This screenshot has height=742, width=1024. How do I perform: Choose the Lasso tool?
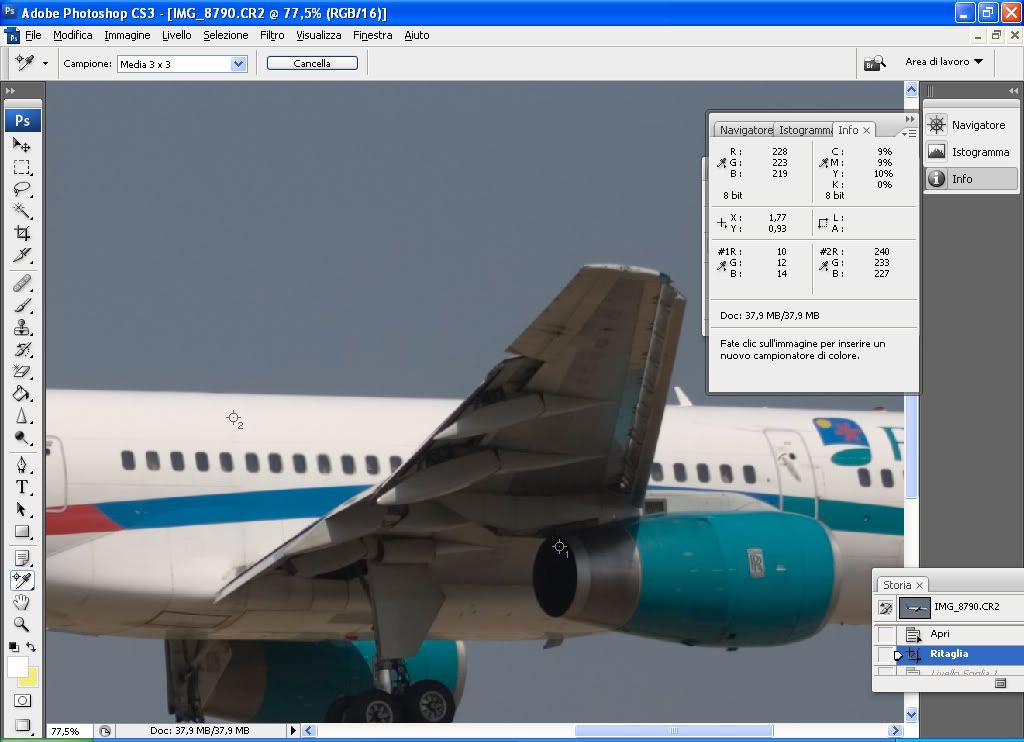click(22, 188)
